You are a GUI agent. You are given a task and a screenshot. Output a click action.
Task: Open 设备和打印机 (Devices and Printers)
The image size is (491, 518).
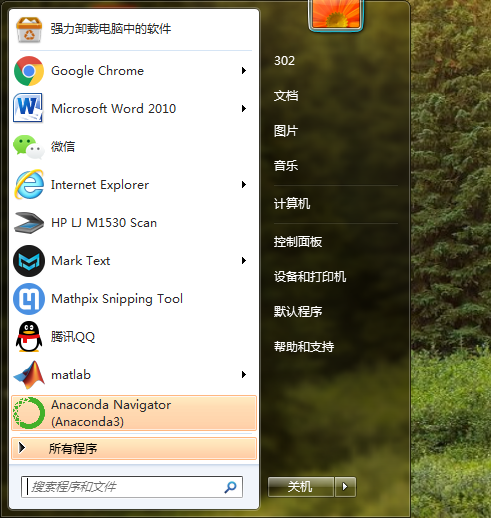pyautogui.click(x=310, y=277)
